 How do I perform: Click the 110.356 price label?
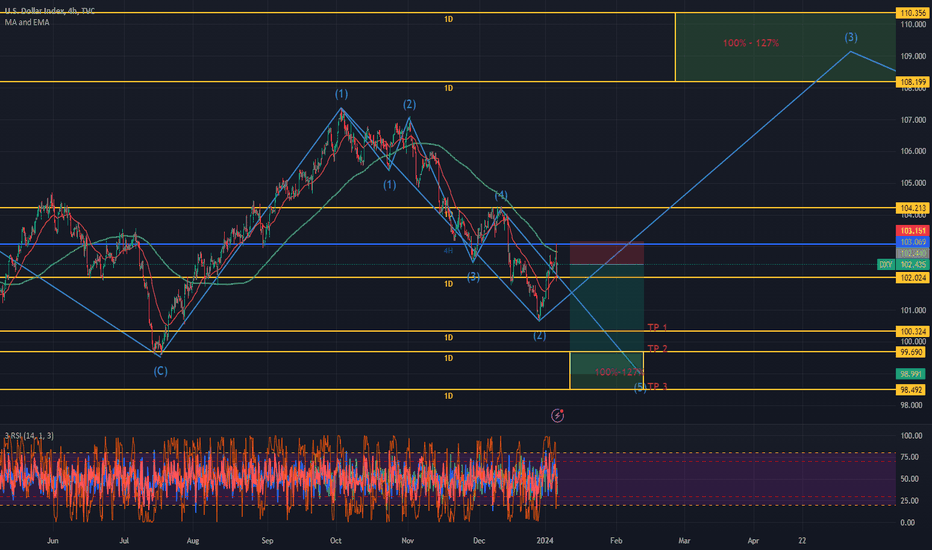(x=912, y=12)
